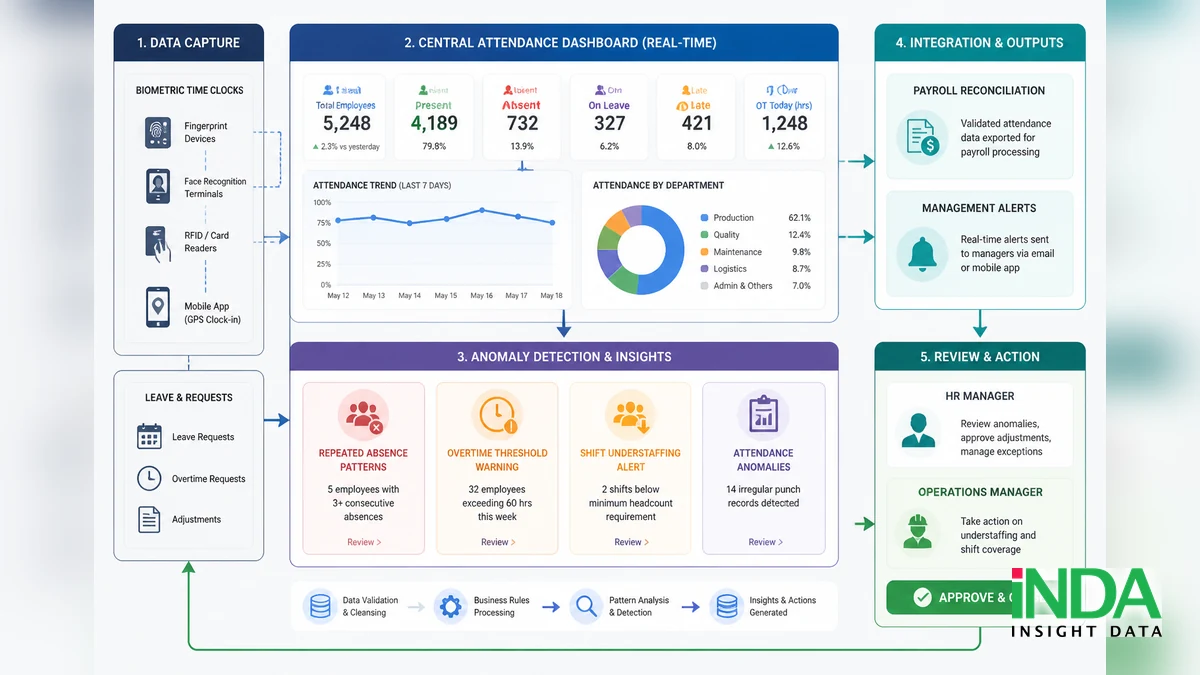Click the Data Validation & Cleansing database icon
This screenshot has height=675, width=1200.
coord(320,606)
